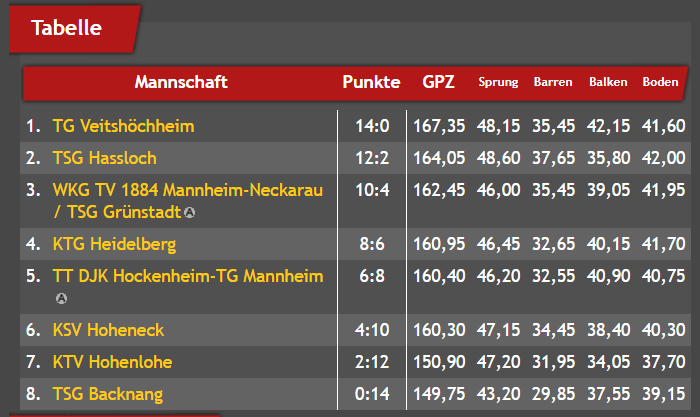Open the TG Veitshöchheim team link
This screenshot has height=417, width=700.
[x=123, y=126]
